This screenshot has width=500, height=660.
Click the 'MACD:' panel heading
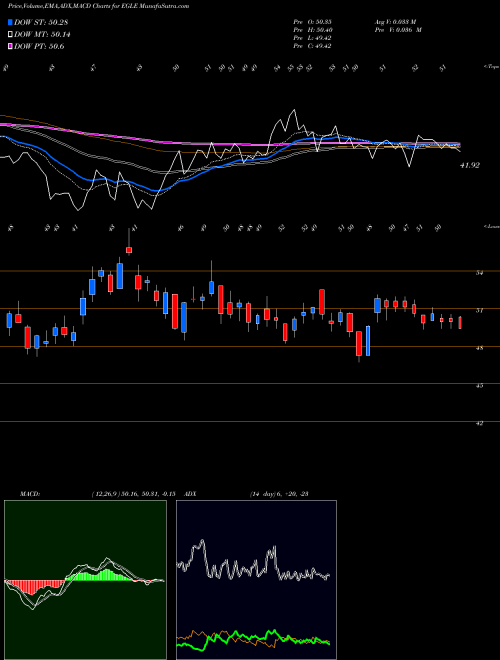tap(30, 494)
